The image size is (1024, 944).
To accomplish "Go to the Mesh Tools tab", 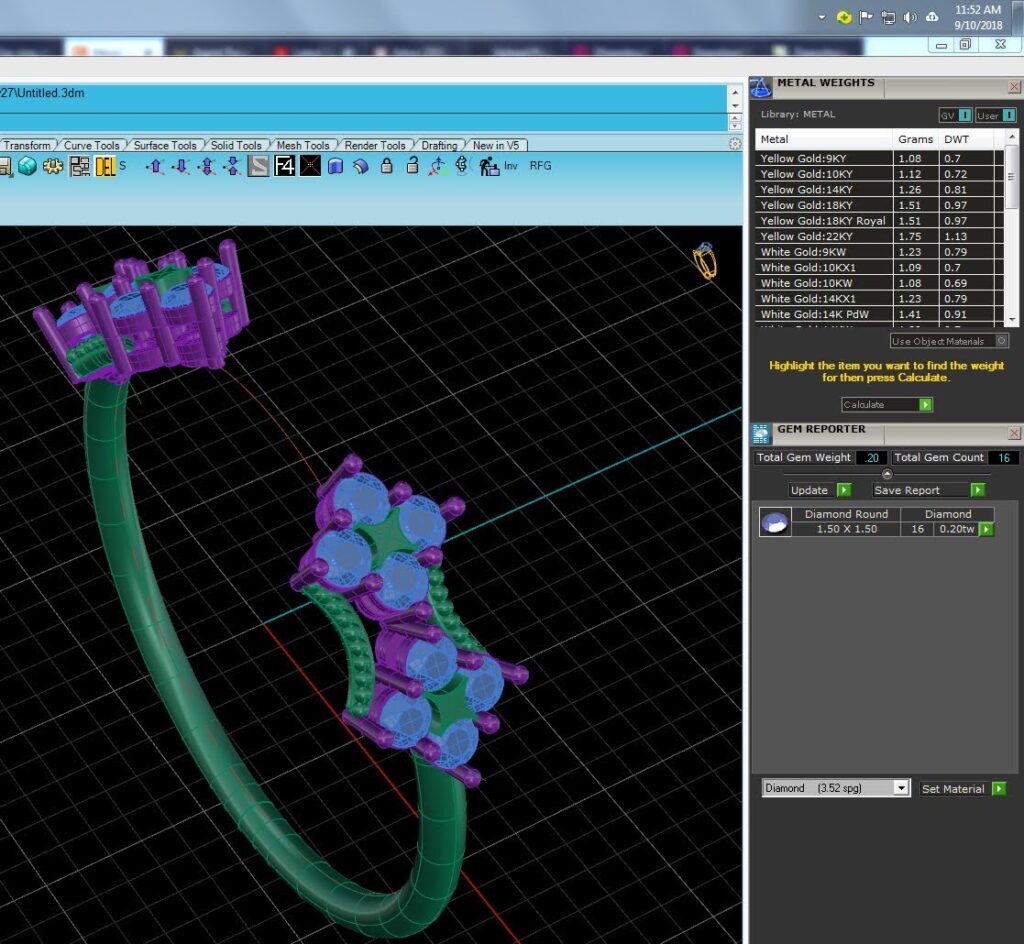I will point(302,146).
